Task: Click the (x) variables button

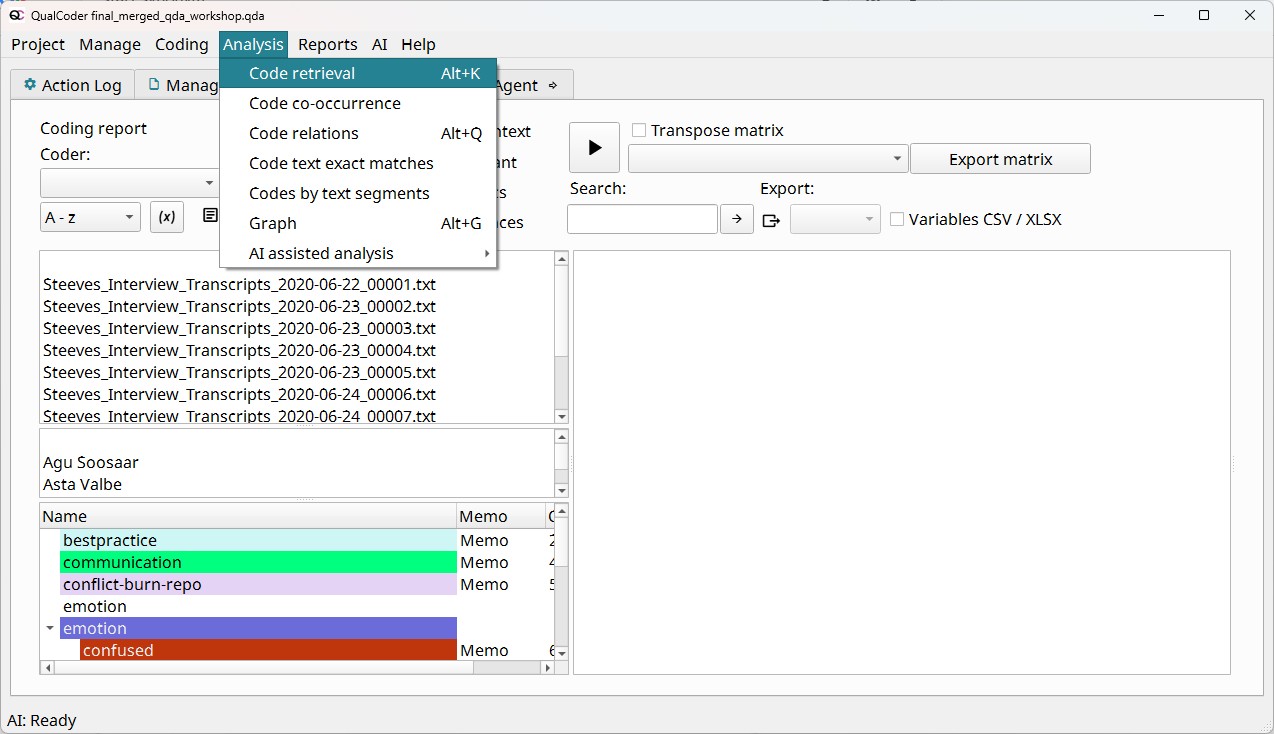Action: (x=167, y=217)
